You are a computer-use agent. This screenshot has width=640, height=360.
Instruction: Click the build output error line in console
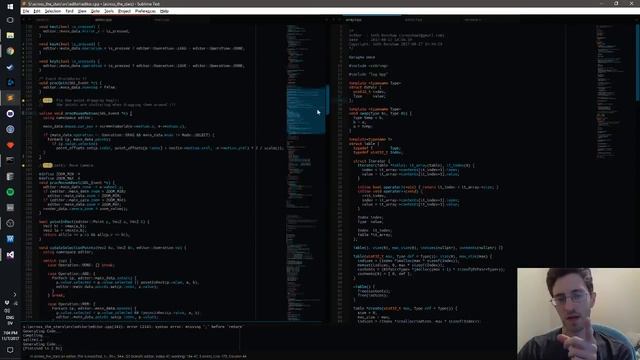133,327
